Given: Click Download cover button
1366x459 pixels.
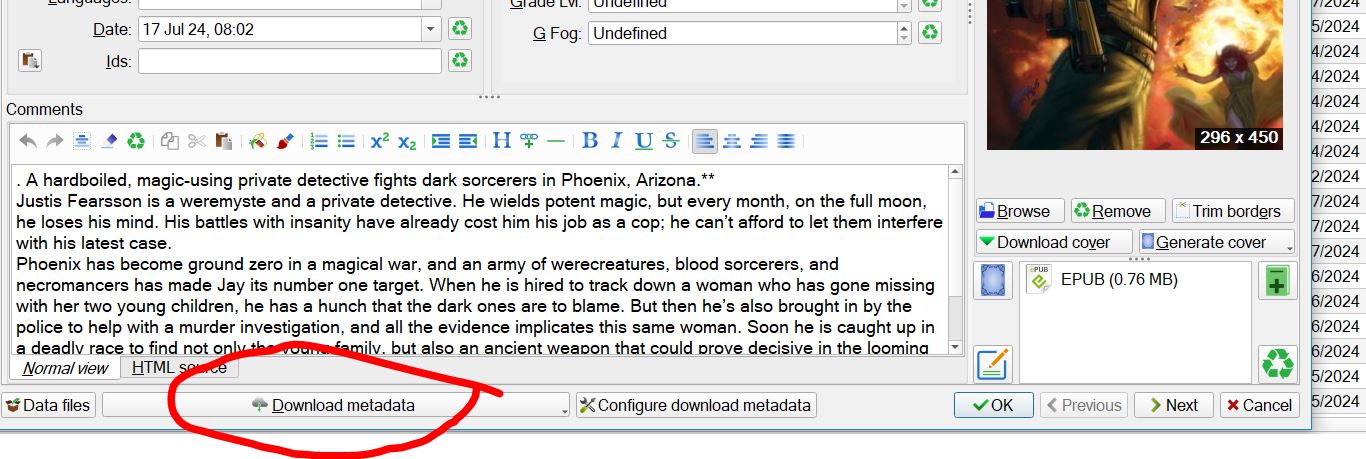Looking at the screenshot, I should 1054,242.
